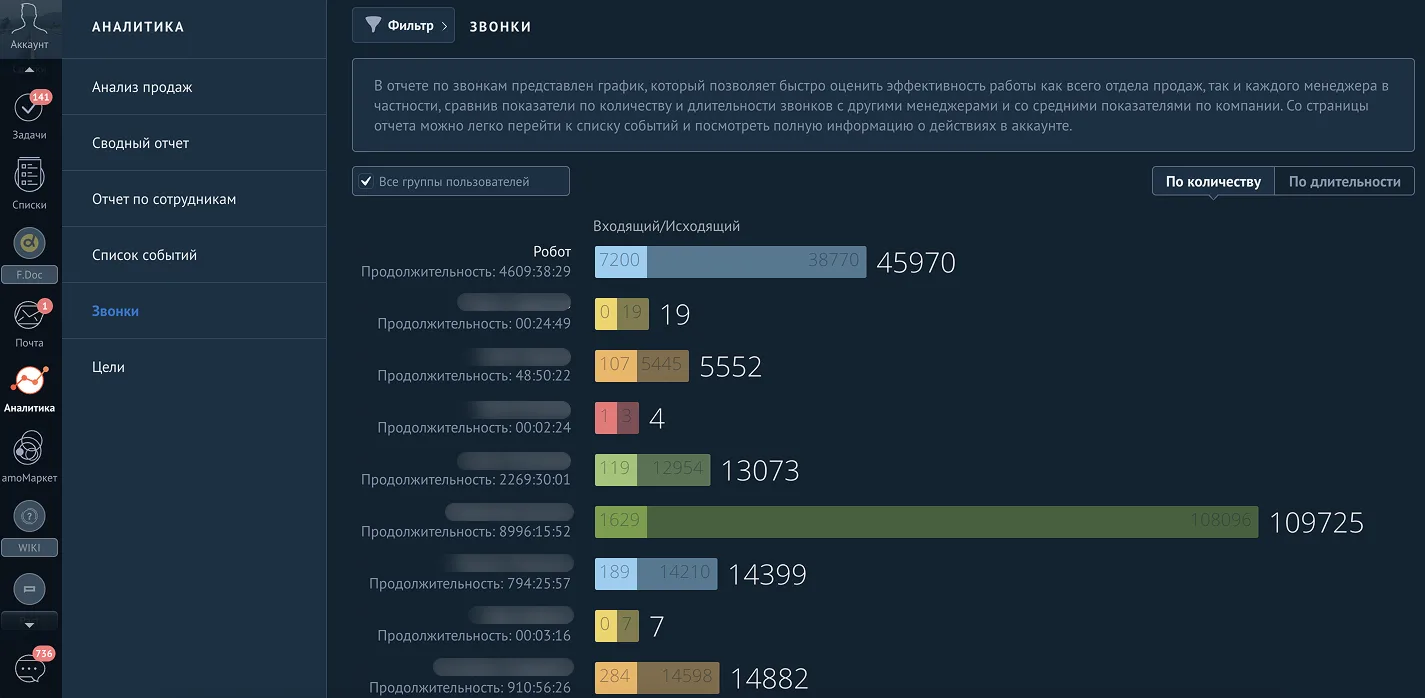Click the red 1 badge on Mail
This screenshot has width=1425, height=698.
click(45, 306)
